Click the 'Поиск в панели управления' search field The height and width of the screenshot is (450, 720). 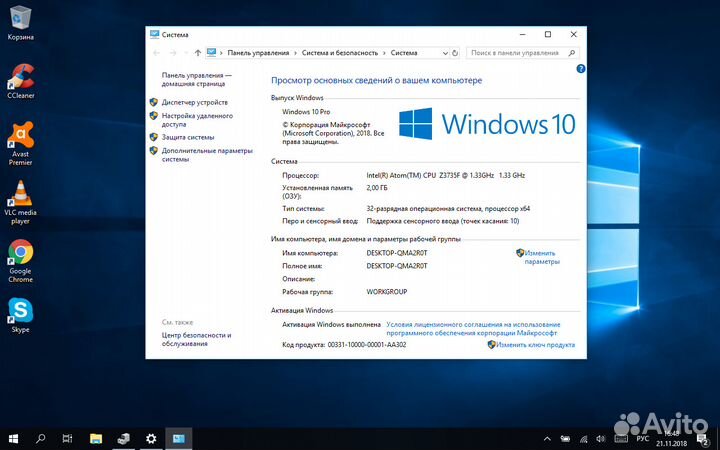(523, 53)
